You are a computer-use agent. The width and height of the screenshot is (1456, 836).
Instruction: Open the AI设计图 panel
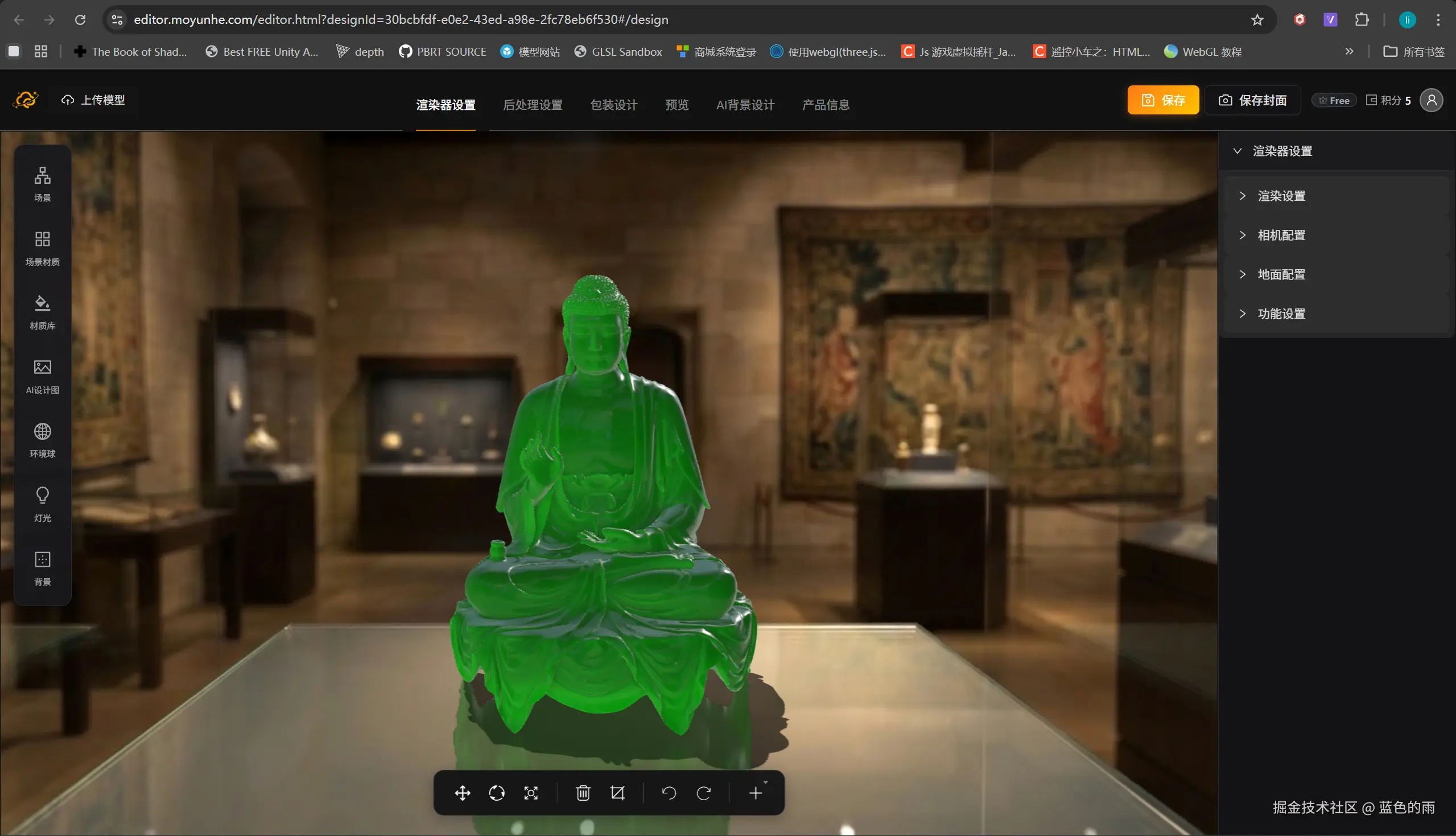(43, 376)
